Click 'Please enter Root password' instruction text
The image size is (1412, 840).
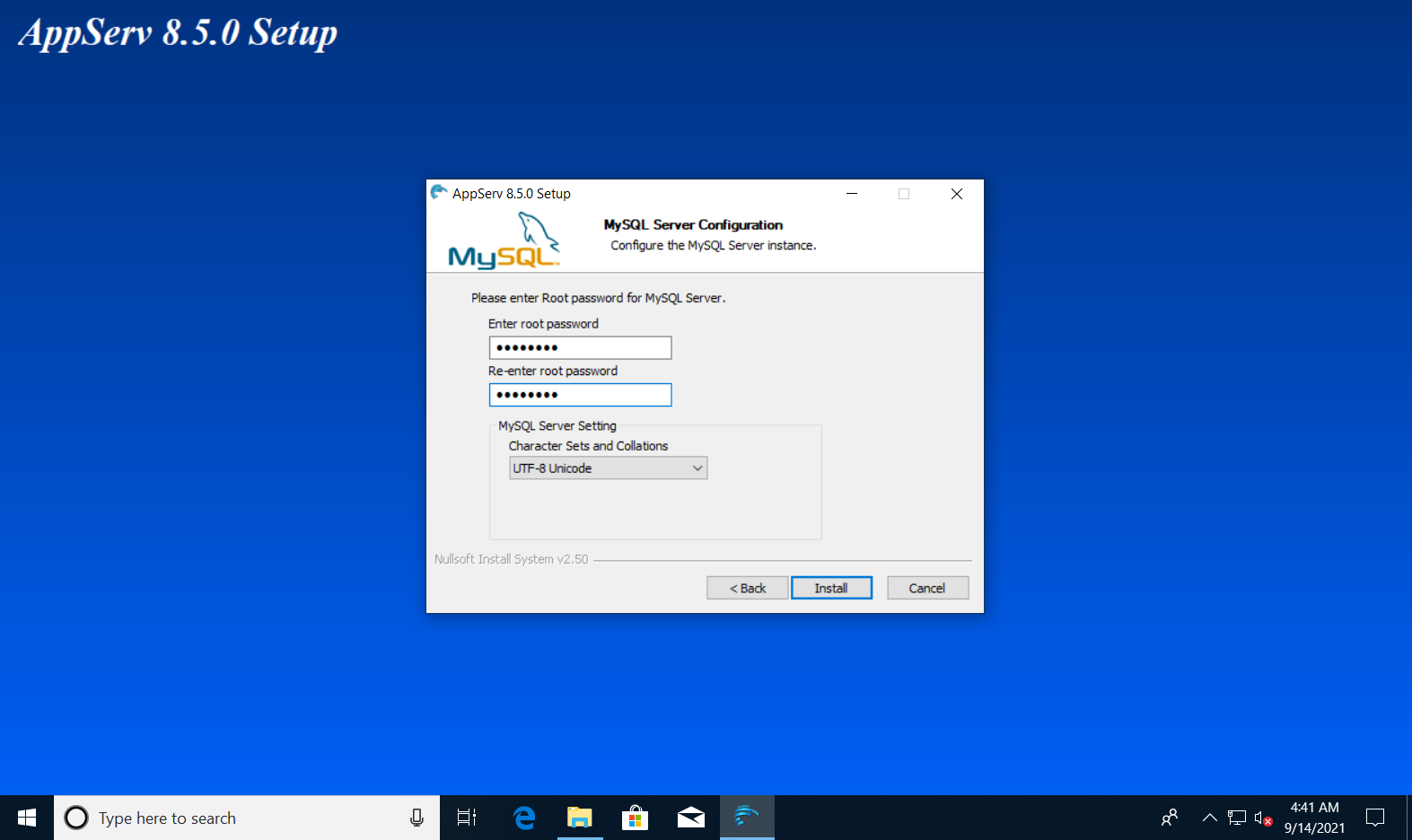click(x=599, y=298)
